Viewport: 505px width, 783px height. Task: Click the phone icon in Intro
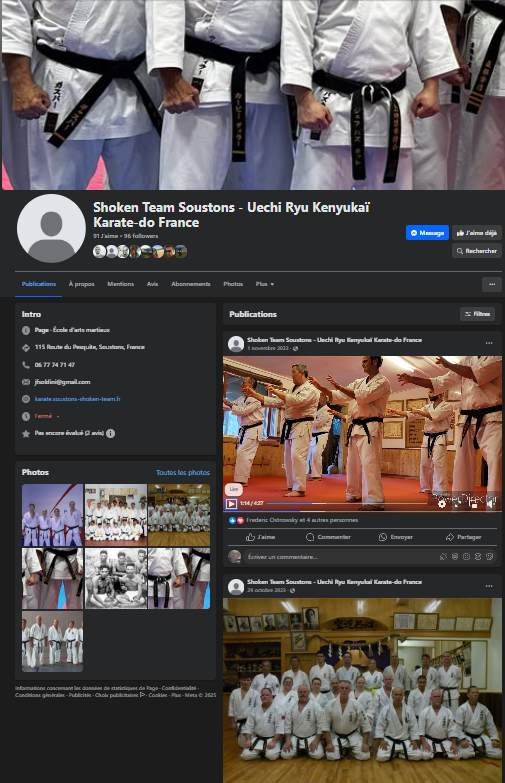pyautogui.click(x=26, y=365)
